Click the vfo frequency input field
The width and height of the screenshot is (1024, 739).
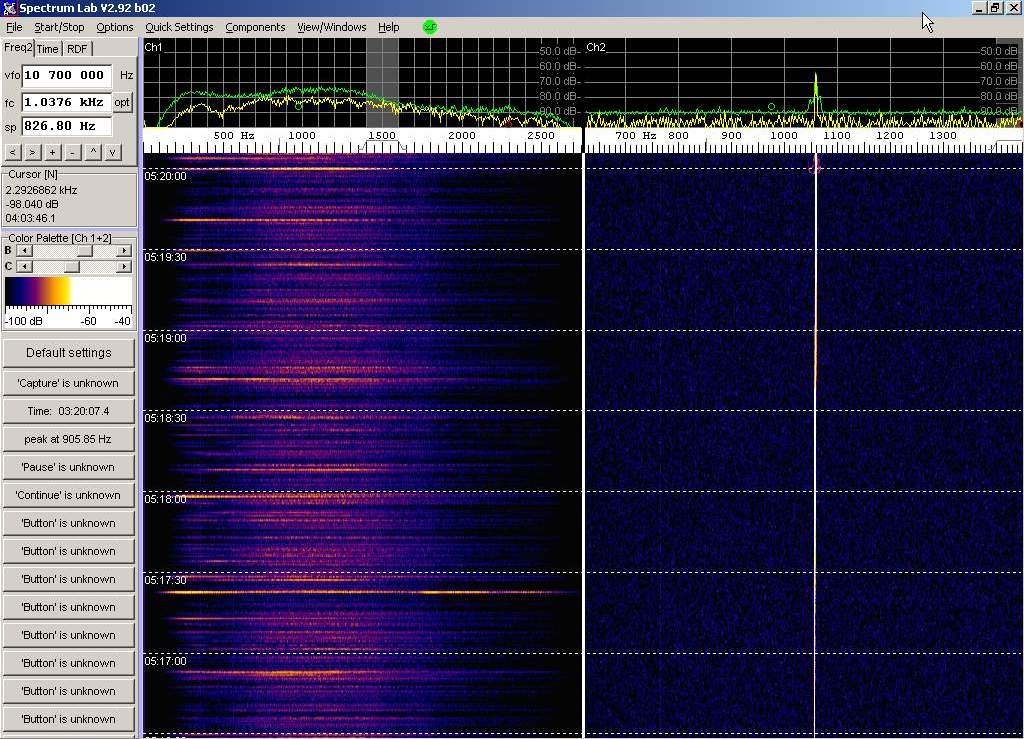[x=66, y=75]
